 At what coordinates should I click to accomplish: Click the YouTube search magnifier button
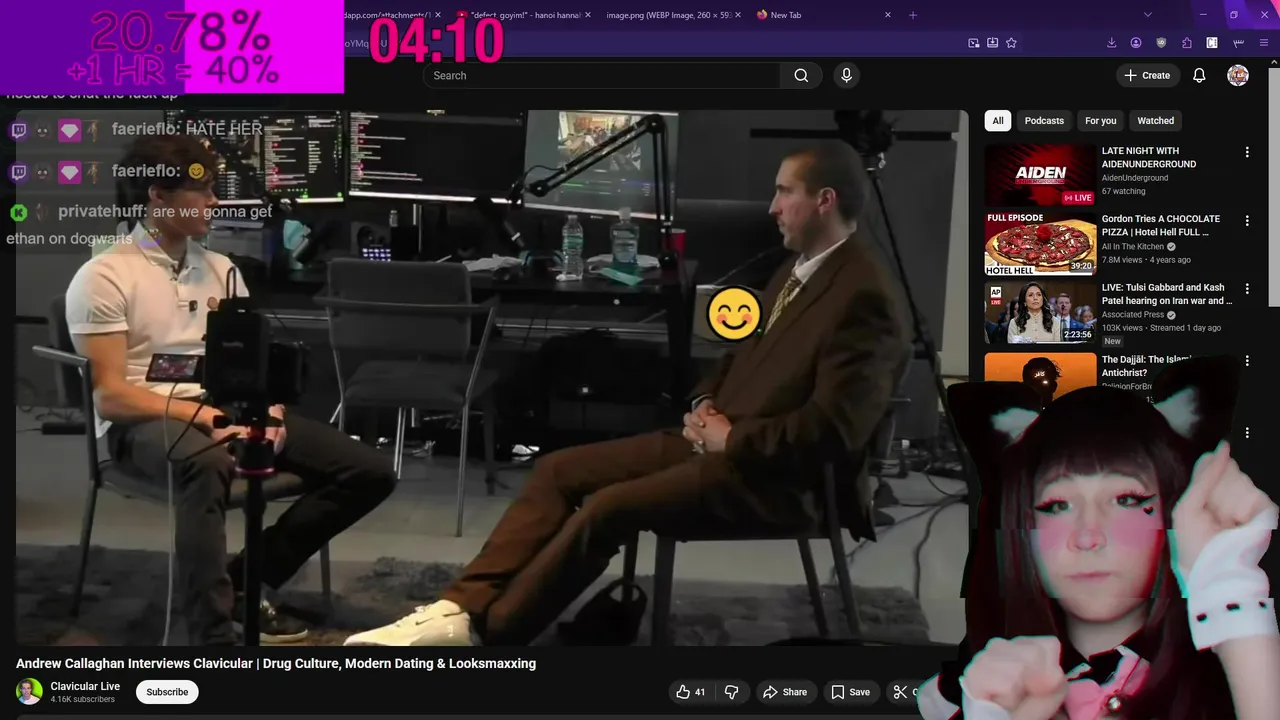801,75
